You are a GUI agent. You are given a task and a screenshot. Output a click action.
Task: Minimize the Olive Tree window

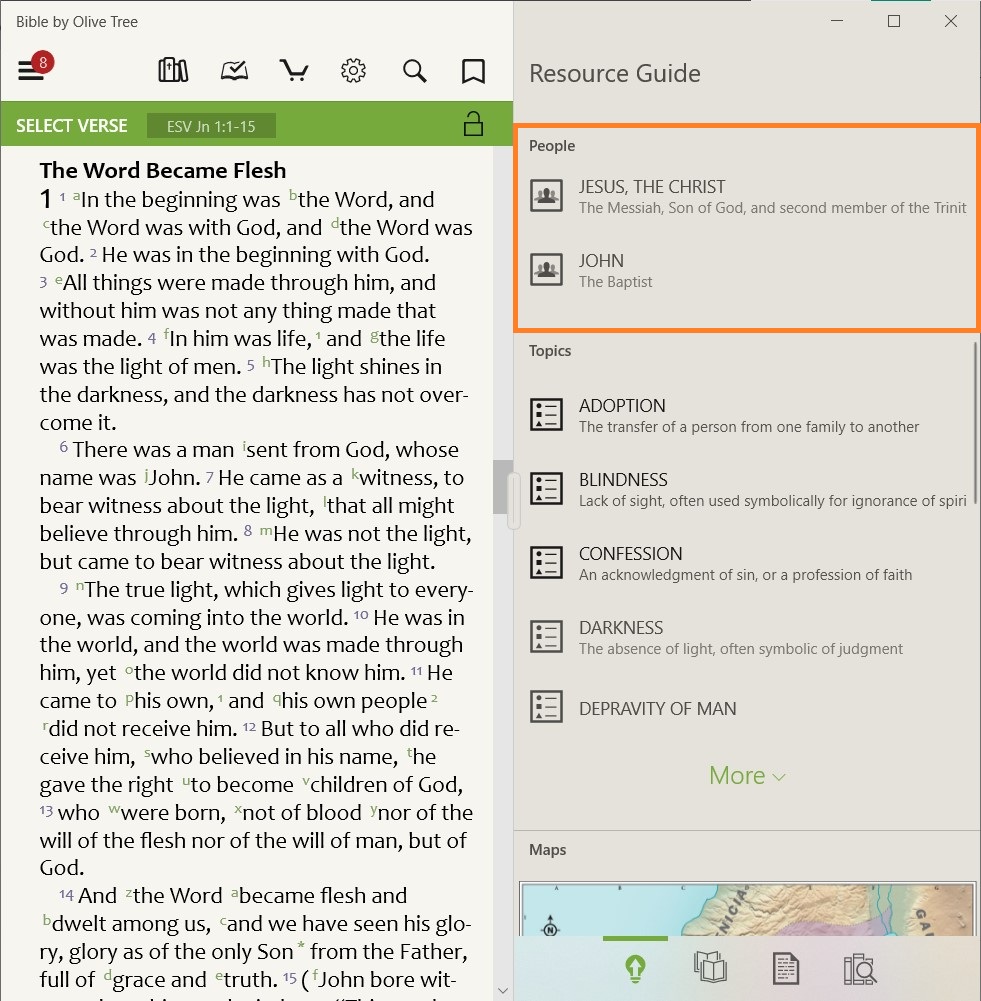point(837,21)
